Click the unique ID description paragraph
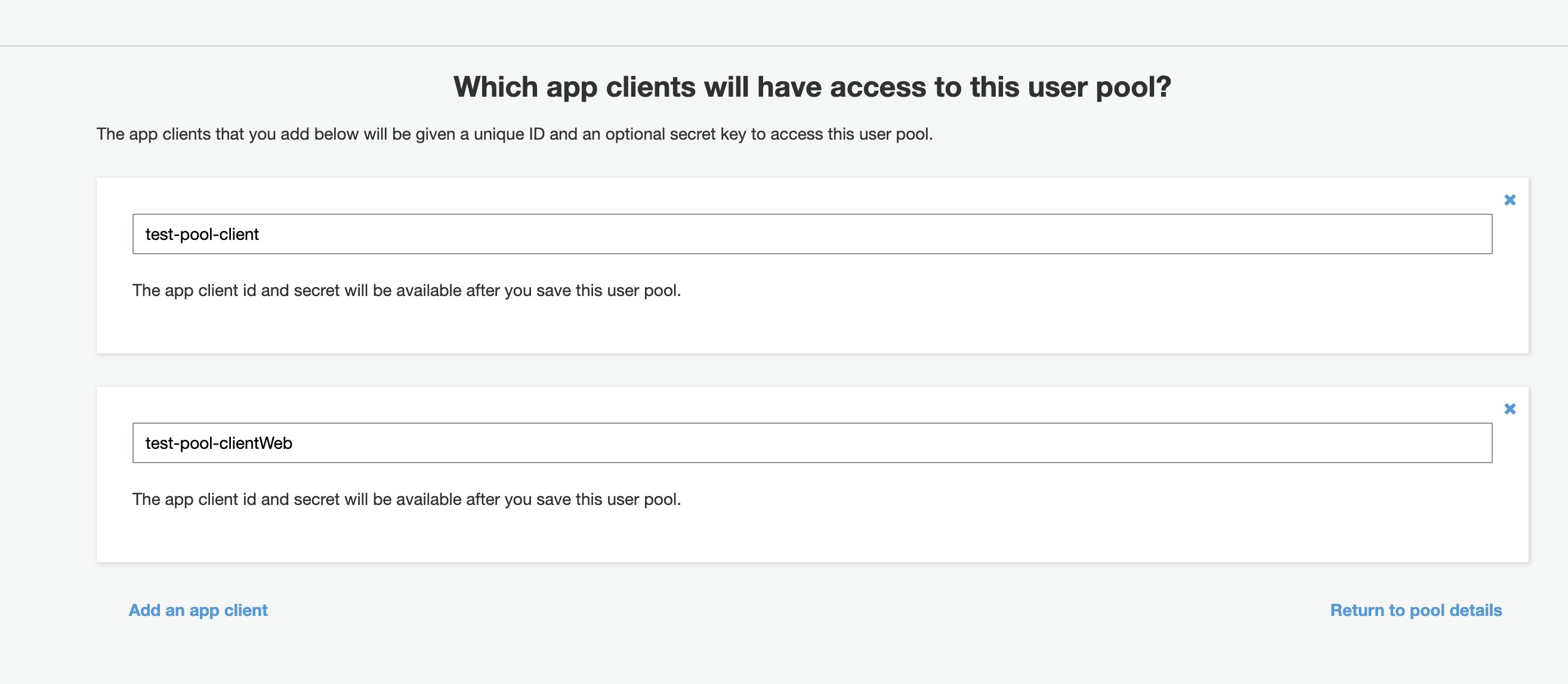The image size is (1568, 684). tap(514, 134)
